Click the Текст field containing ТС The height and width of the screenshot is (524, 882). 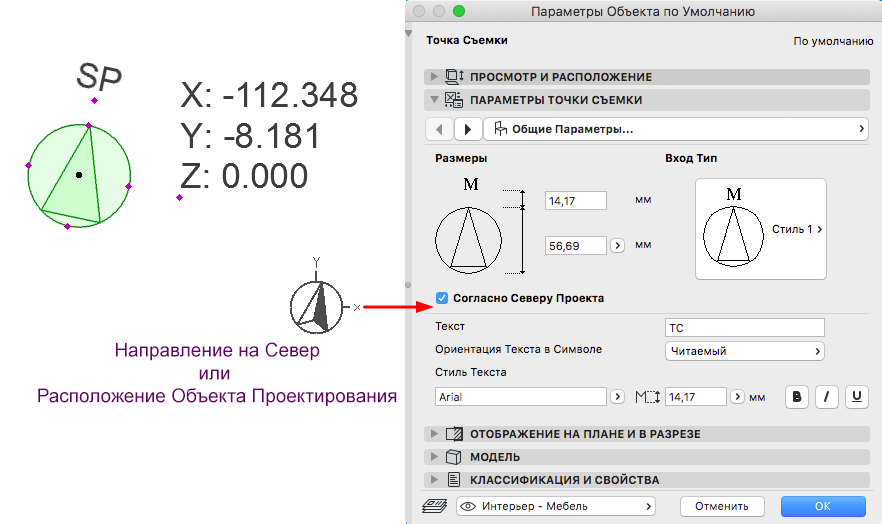click(744, 328)
